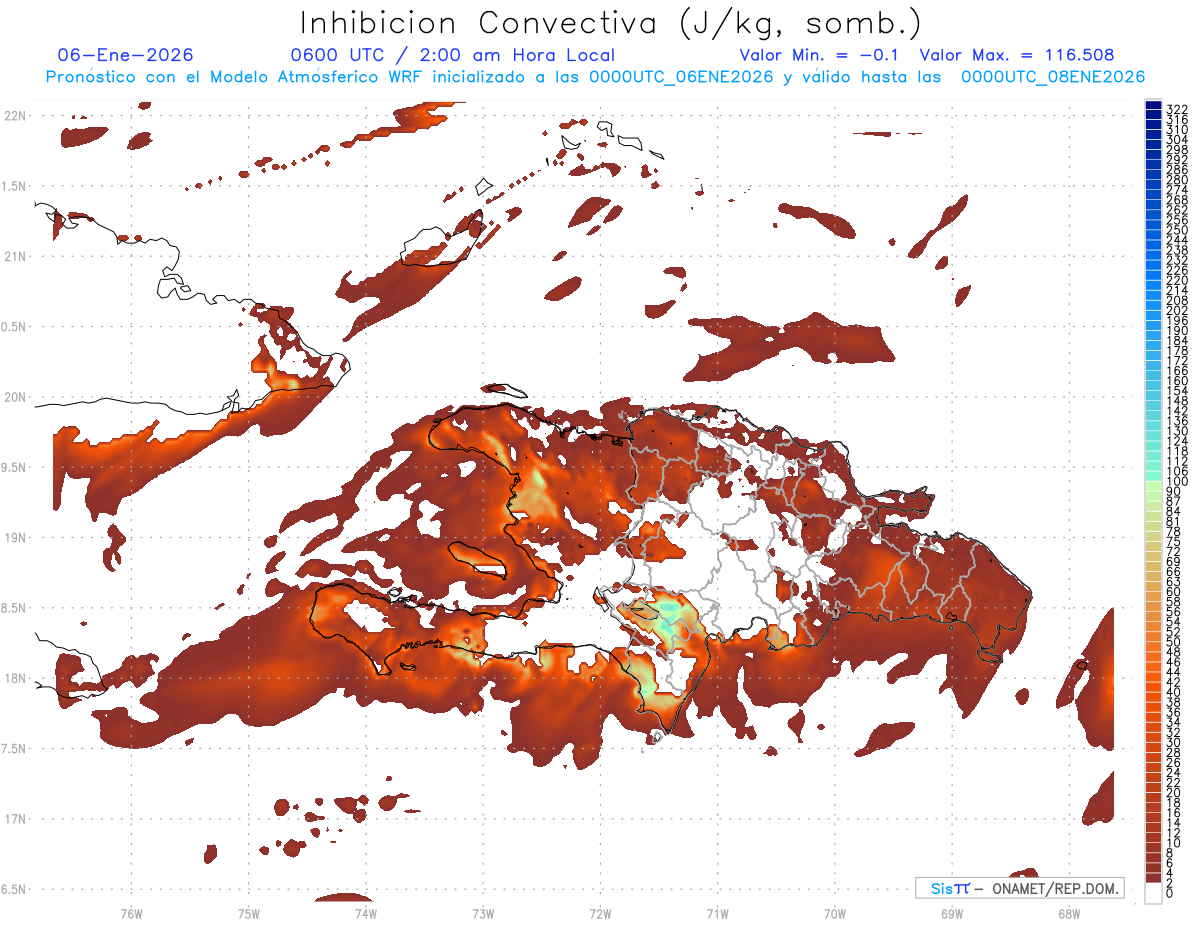This screenshot has width=1200, height=927.
Task: Click the 18N latitude label
Action: point(17,678)
